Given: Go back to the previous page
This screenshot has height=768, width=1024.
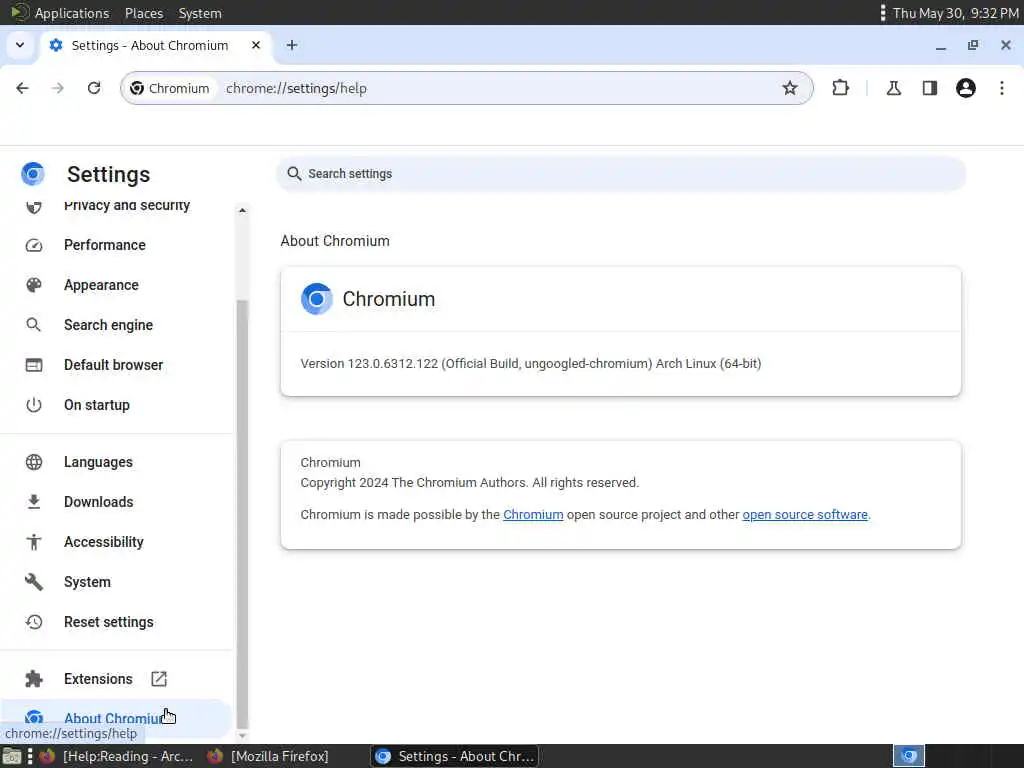Looking at the screenshot, I should pyautogui.click(x=22, y=88).
